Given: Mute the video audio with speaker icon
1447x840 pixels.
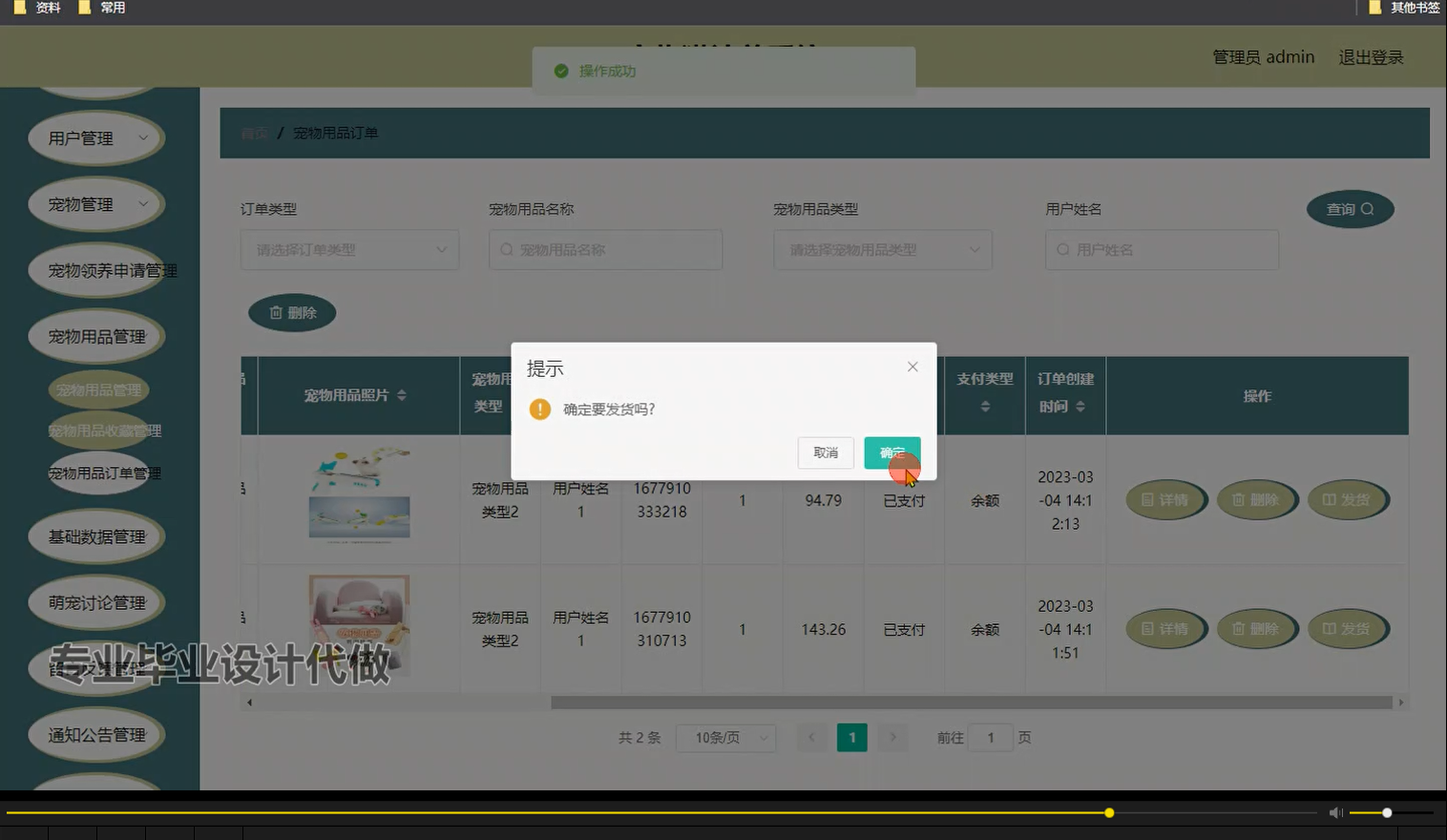Looking at the screenshot, I should [1335, 812].
